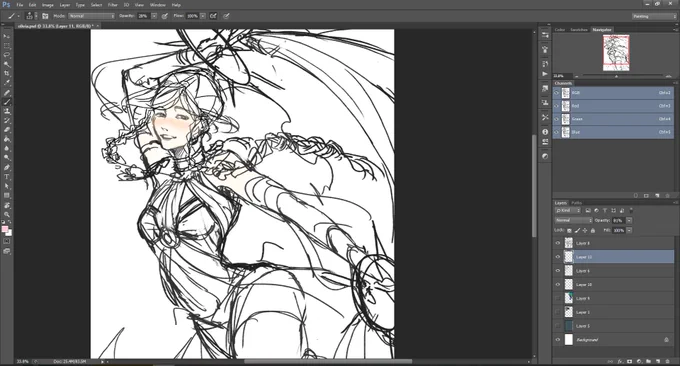The image size is (680, 366).
Task: Select the Lasso tool
Action: [x=7, y=55]
